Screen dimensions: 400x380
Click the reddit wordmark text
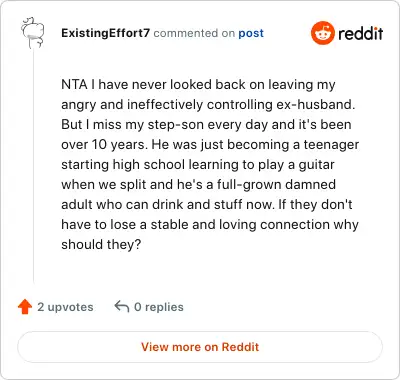pyautogui.click(x=360, y=33)
